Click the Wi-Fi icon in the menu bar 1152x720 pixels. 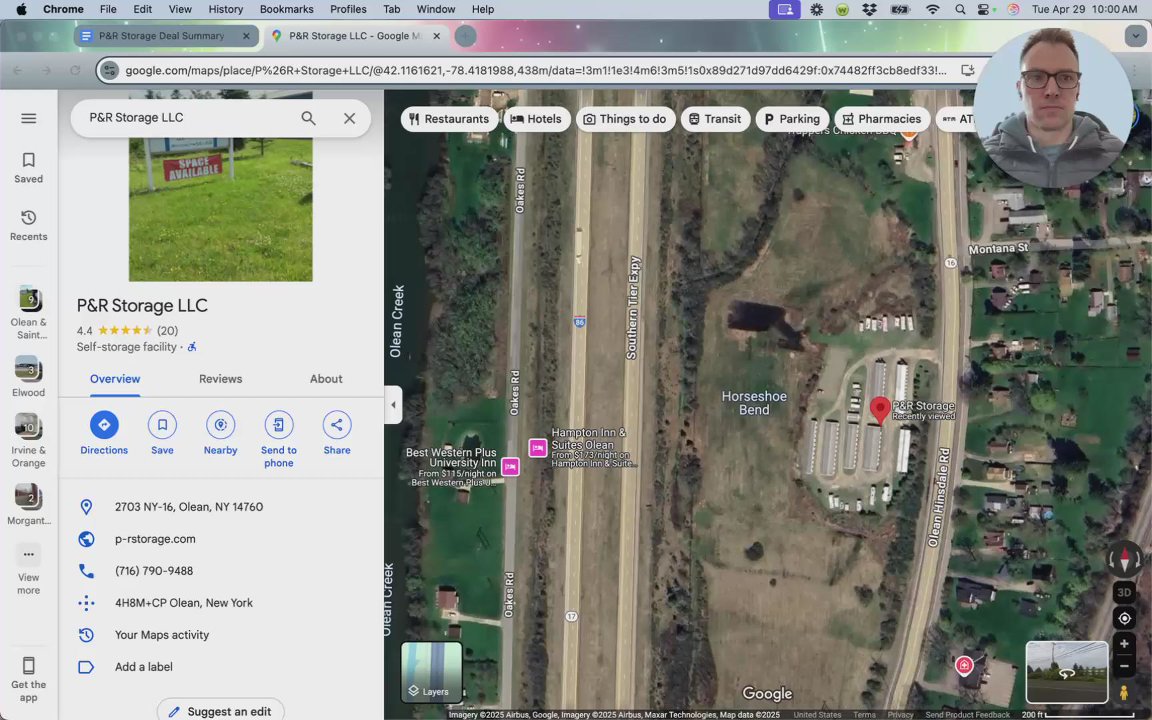click(x=932, y=10)
